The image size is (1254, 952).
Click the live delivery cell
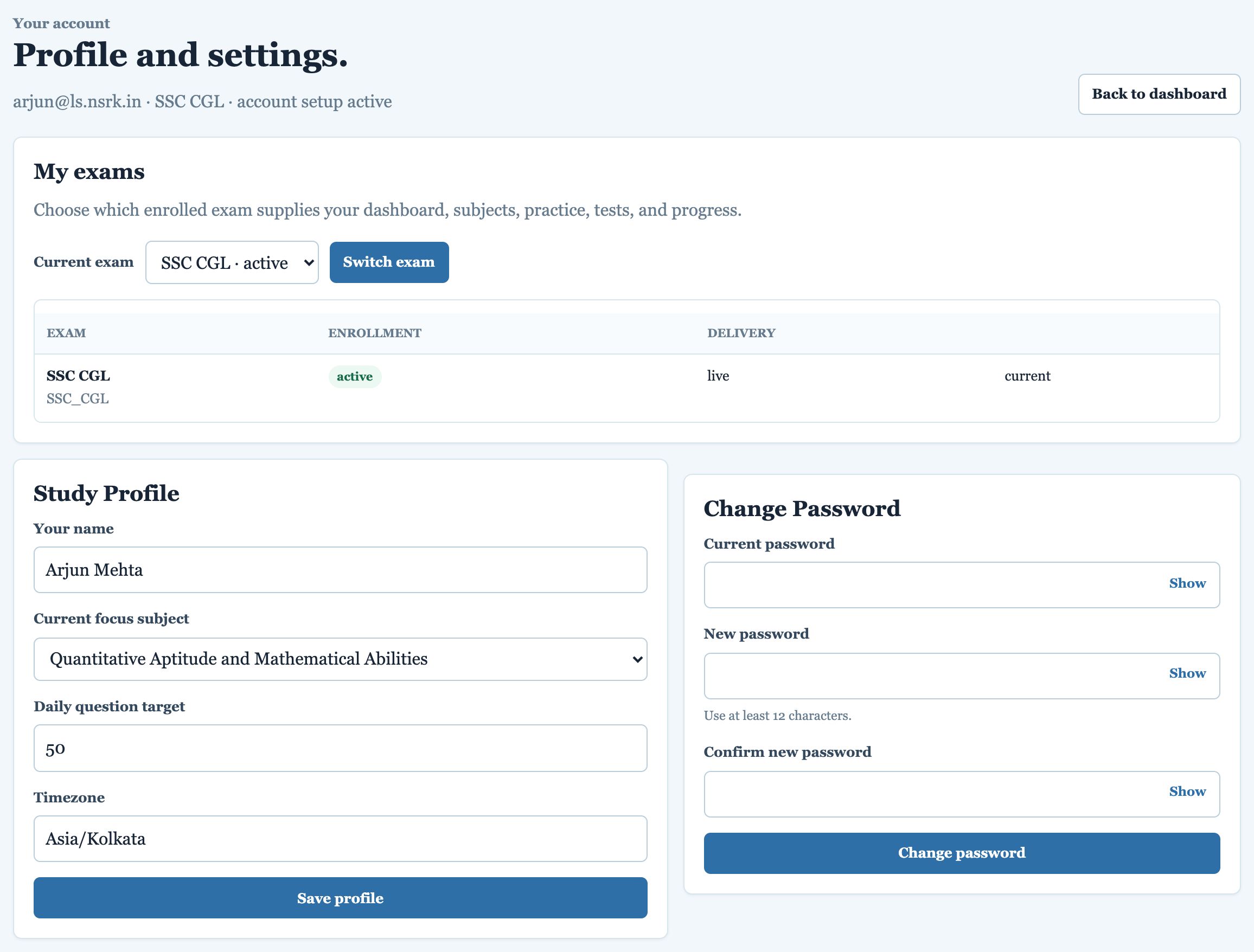pos(718,376)
